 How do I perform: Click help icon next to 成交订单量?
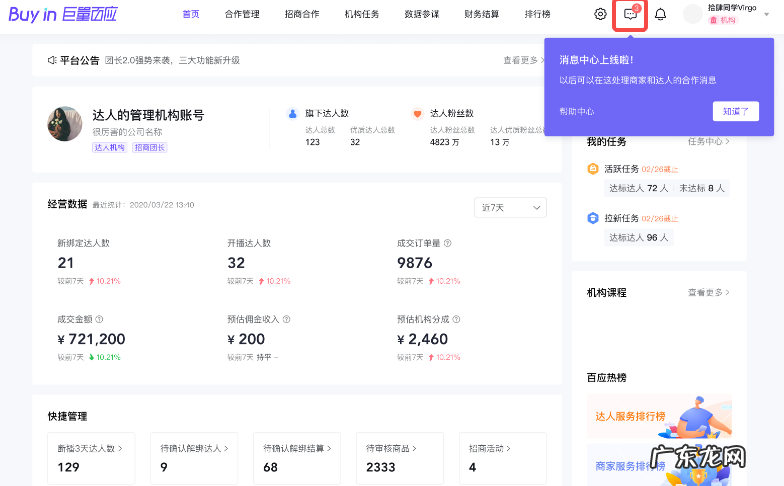click(448, 243)
